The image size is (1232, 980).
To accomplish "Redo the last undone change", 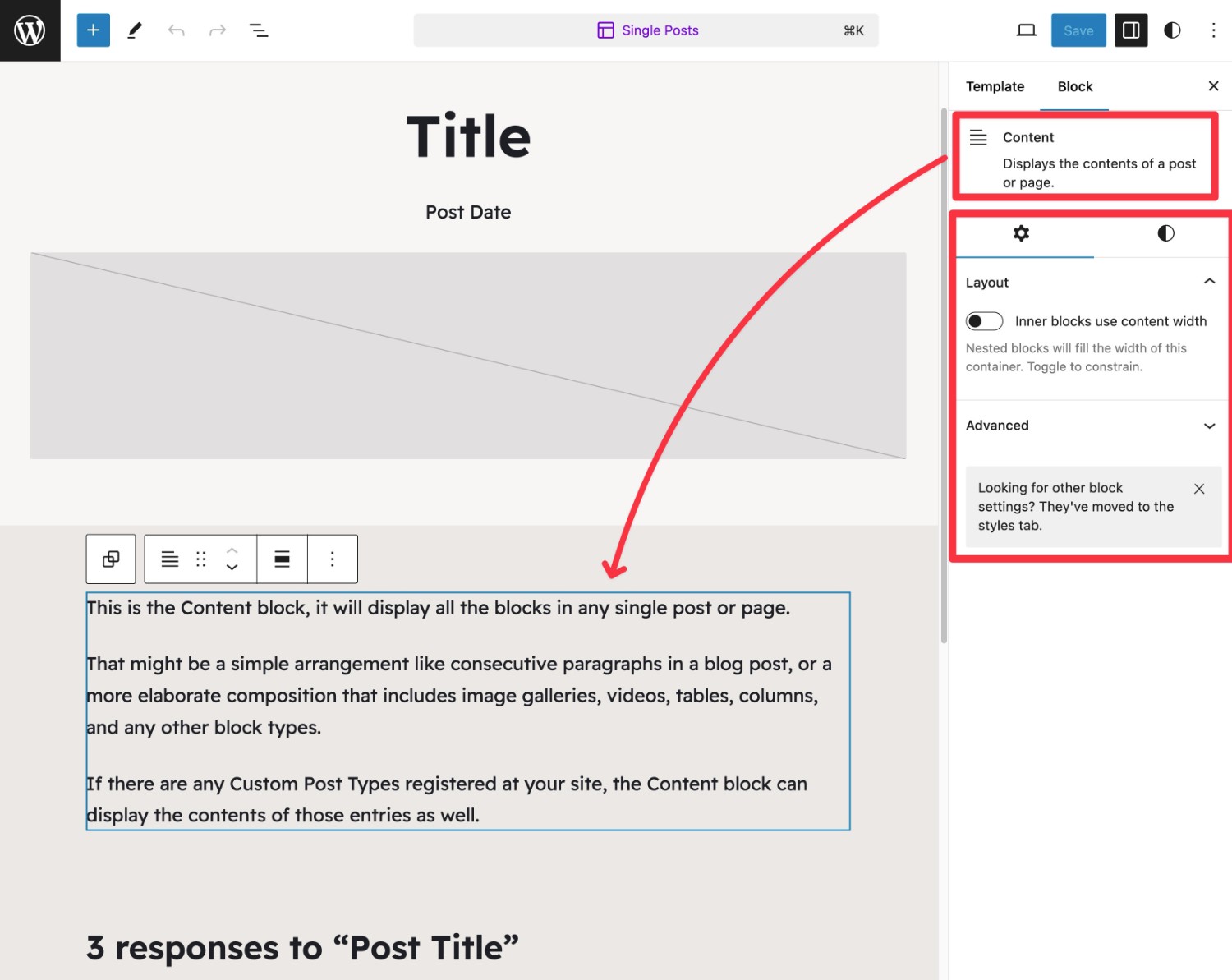I will 218,30.
